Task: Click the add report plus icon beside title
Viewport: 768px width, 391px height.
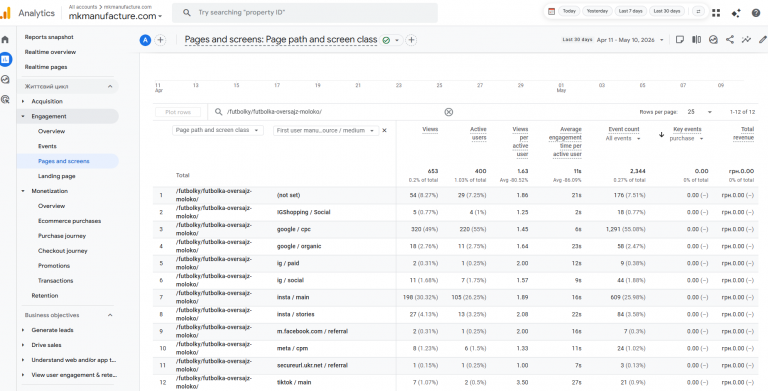Action: tap(411, 40)
